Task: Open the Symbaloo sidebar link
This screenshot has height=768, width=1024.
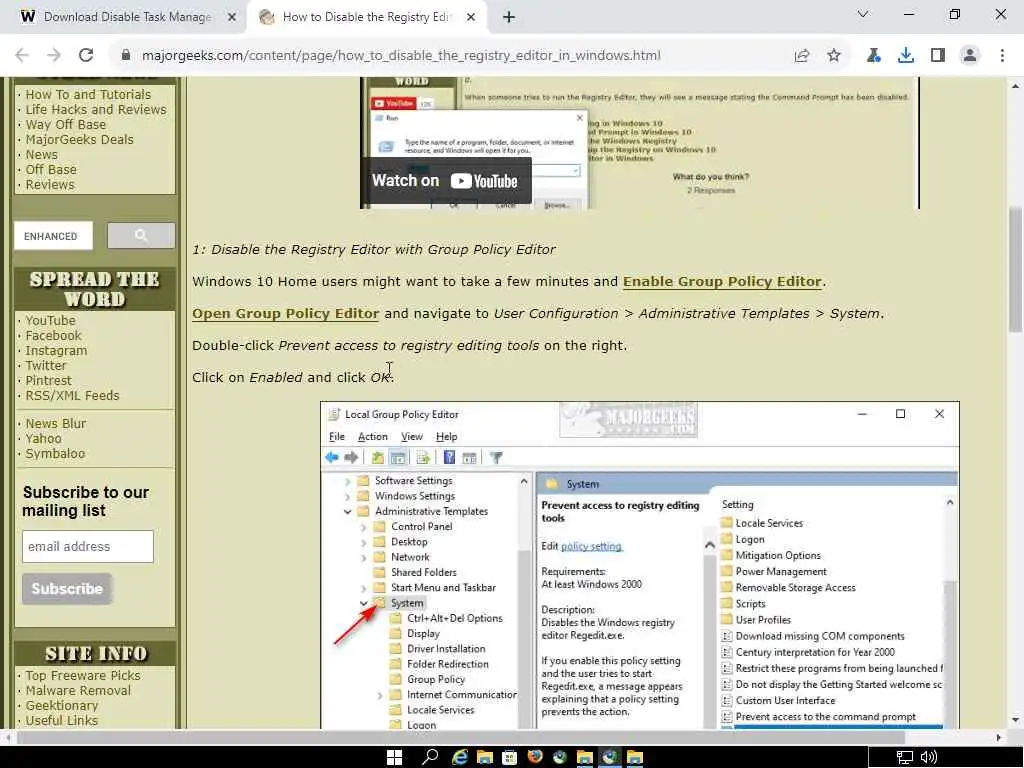Action: point(56,454)
